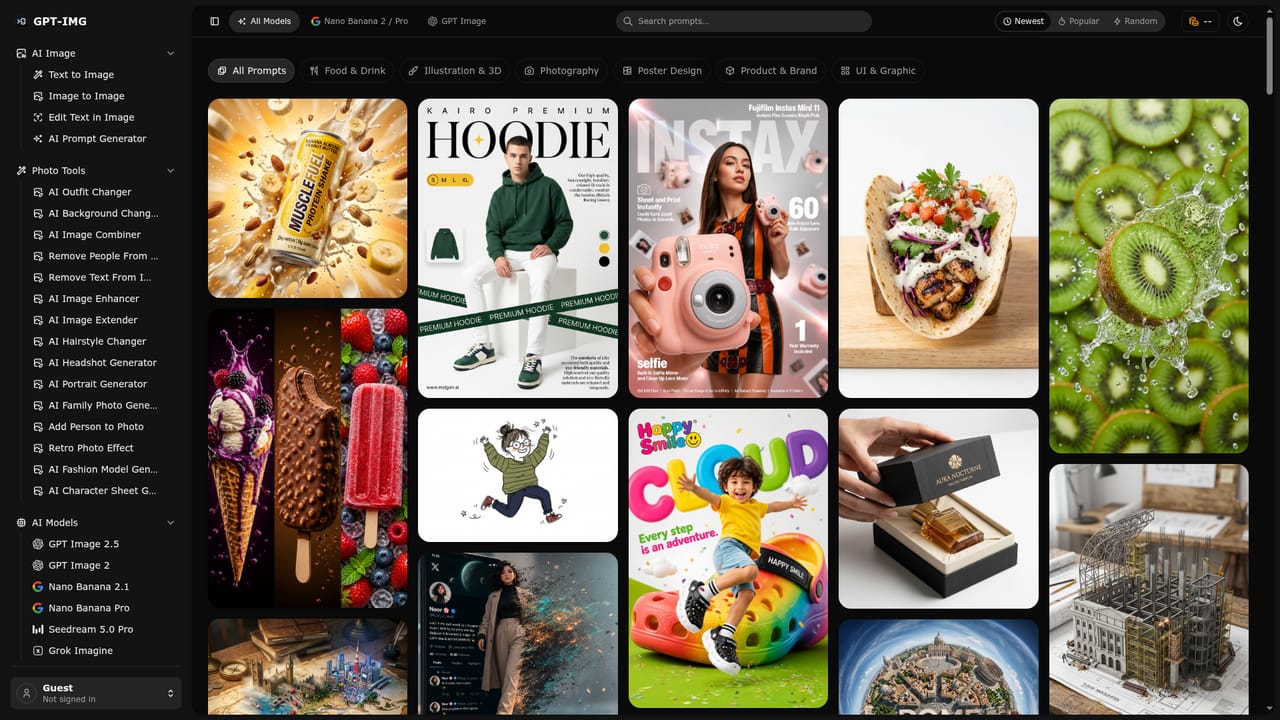Focus the Search prompts input field
1280x720 pixels.
(743, 21)
